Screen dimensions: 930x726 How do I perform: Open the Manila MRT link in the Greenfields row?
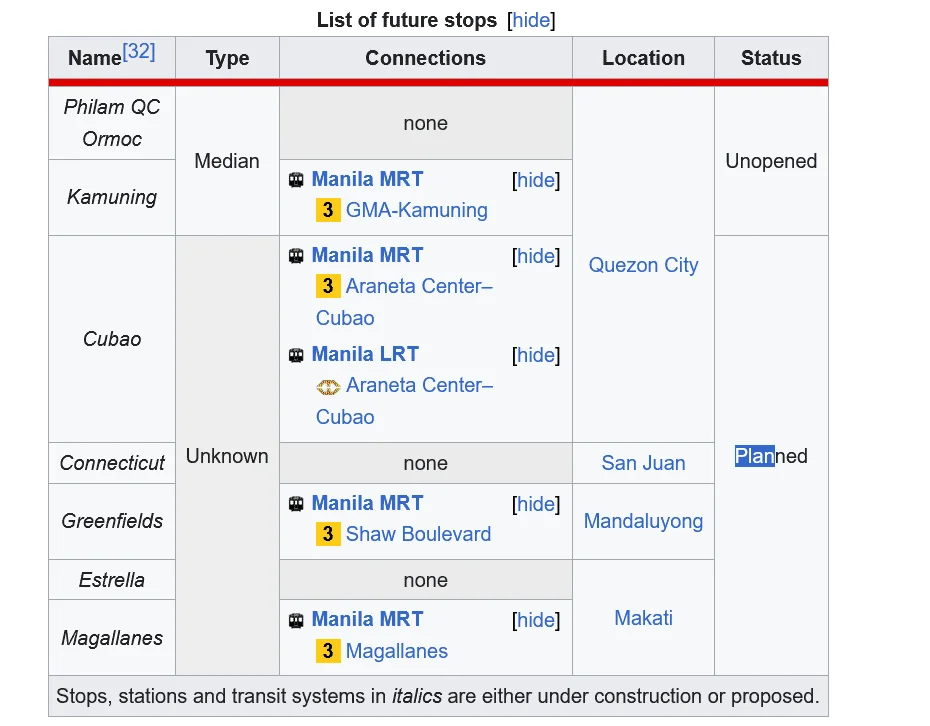(367, 503)
